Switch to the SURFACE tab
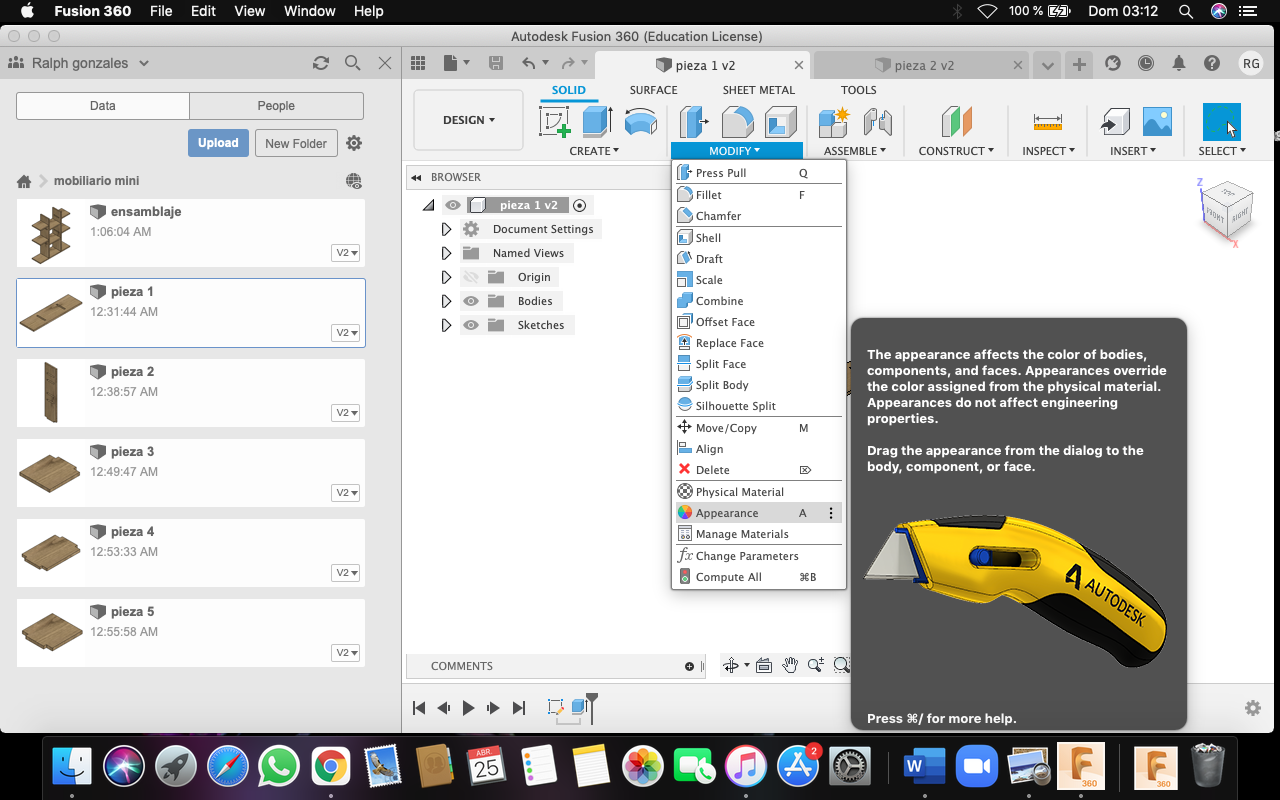 (x=653, y=90)
